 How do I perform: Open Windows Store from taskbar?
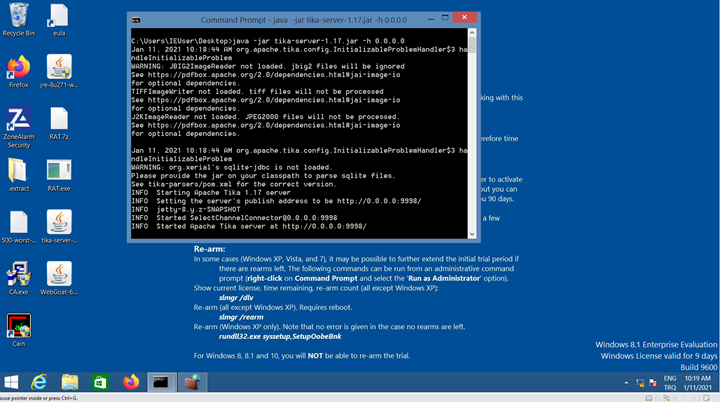100,382
